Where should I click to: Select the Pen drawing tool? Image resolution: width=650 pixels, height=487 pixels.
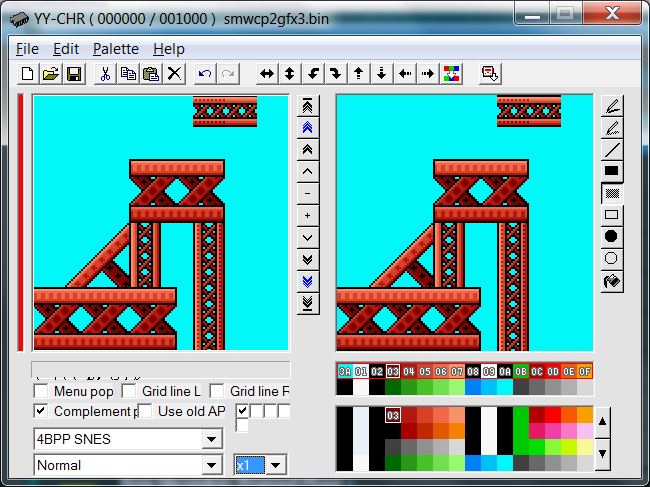612,106
